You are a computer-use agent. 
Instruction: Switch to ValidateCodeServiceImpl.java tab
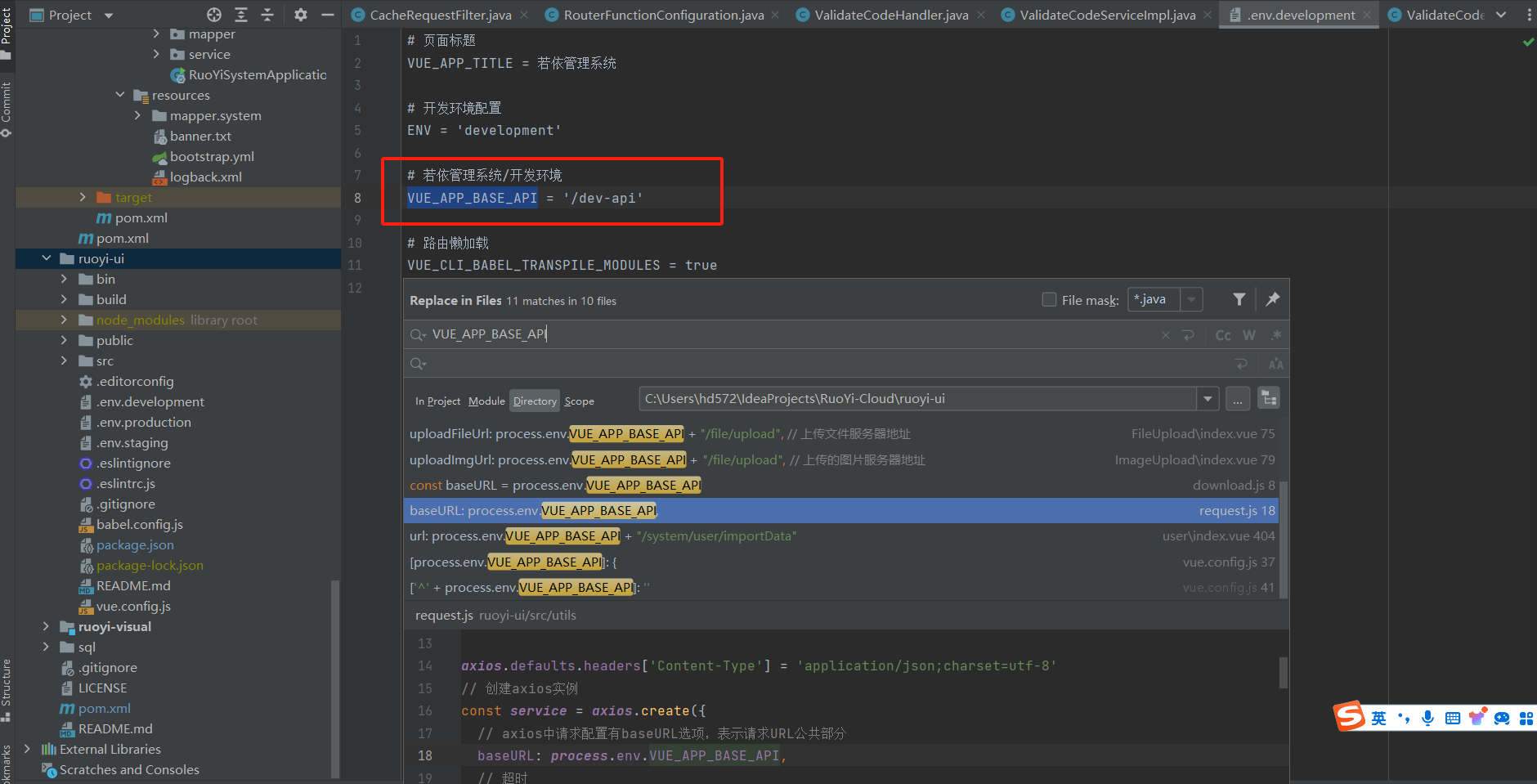pos(1108,15)
